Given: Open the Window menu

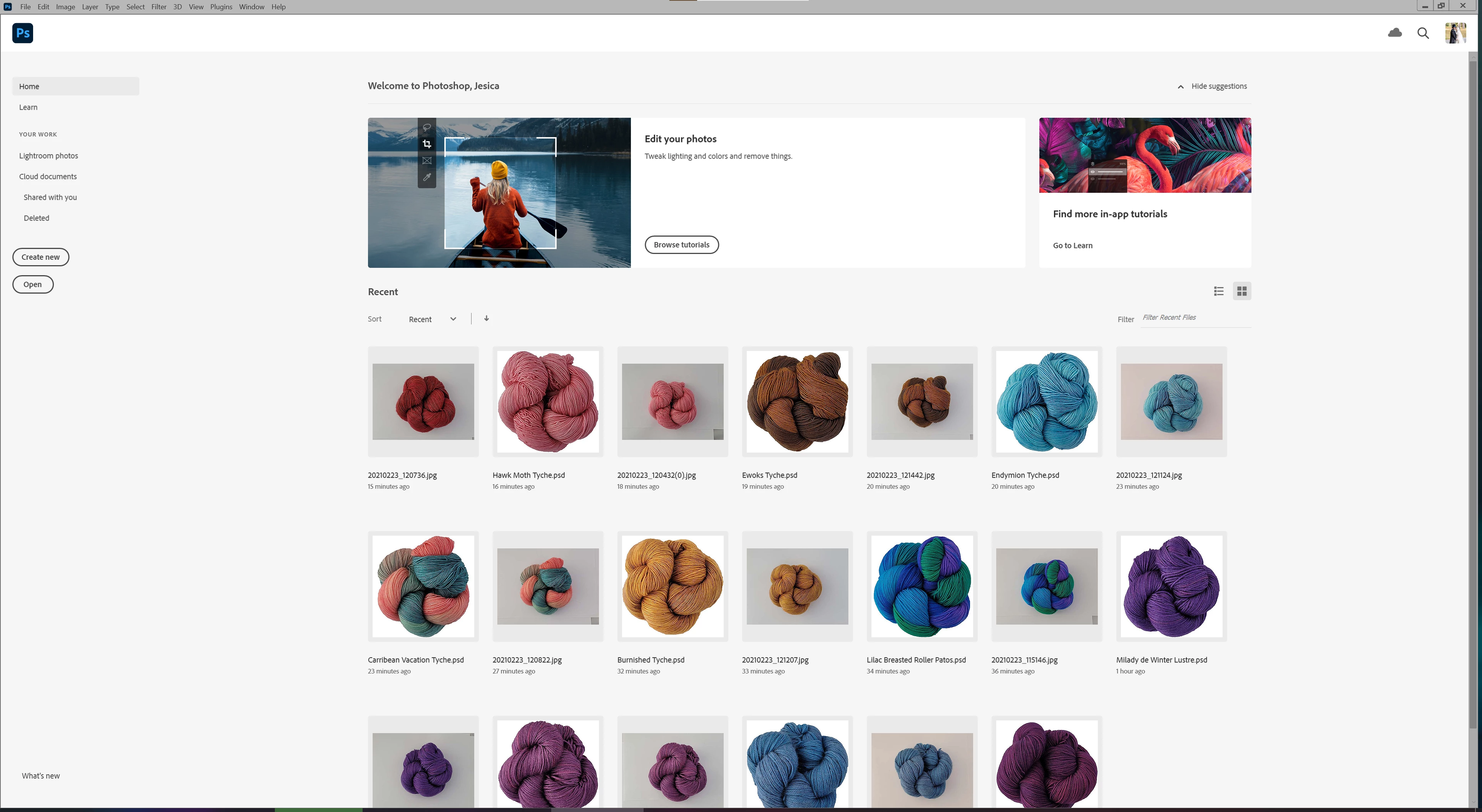Looking at the screenshot, I should coord(251,7).
